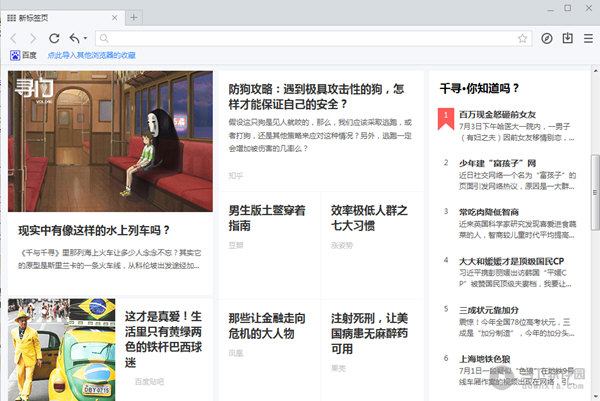The height and width of the screenshot is (401, 600).
Task: Open article 男生版土鳖穿着指南
Action: (x=267, y=218)
